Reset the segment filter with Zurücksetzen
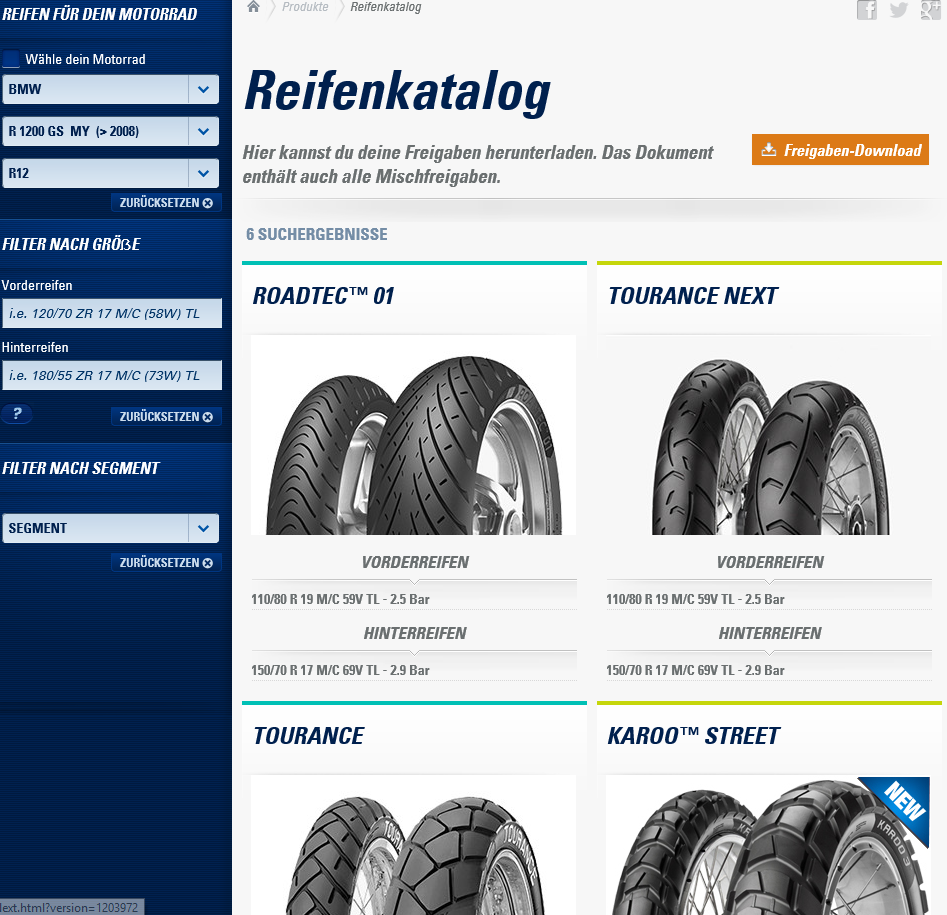 click(166, 563)
